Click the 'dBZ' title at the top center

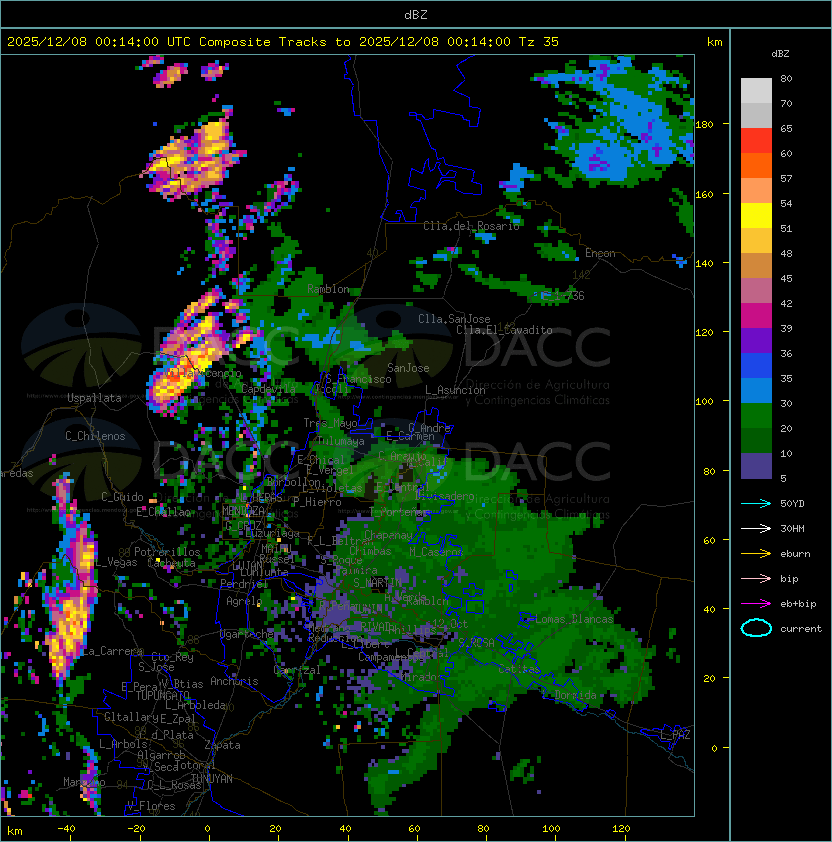tap(416, 14)
